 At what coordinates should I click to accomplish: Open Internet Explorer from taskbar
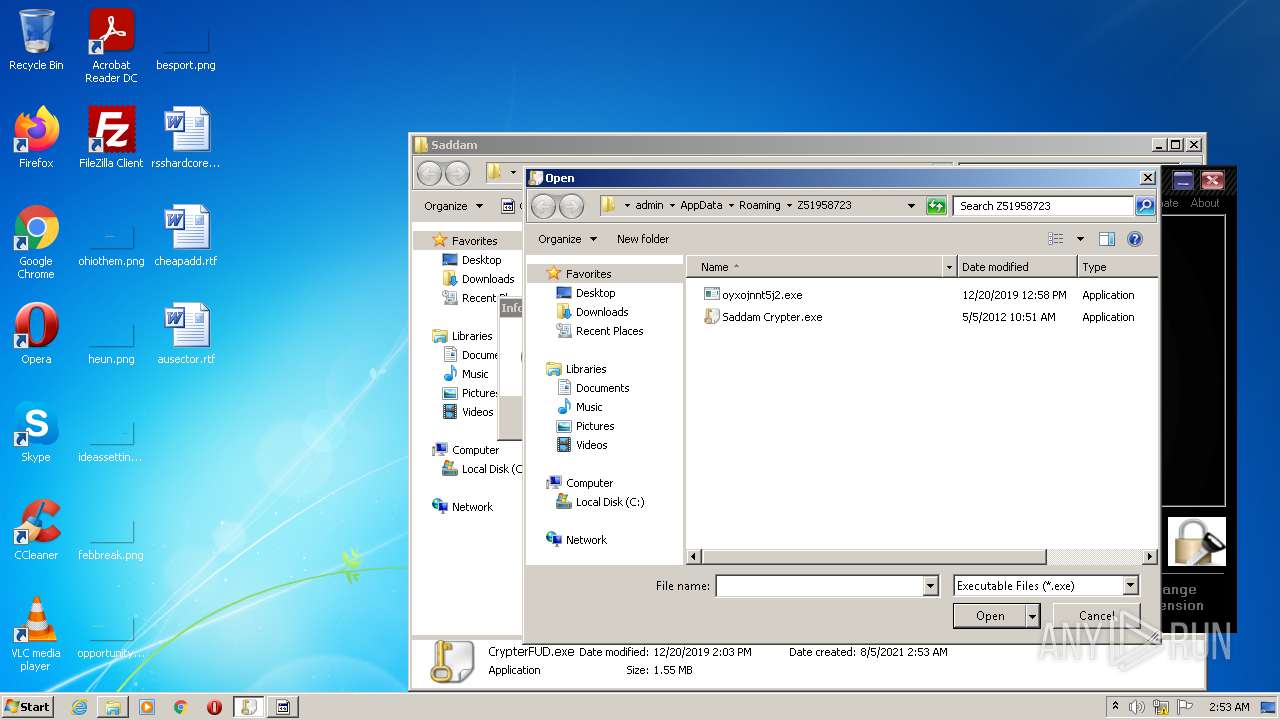point(79,707)
